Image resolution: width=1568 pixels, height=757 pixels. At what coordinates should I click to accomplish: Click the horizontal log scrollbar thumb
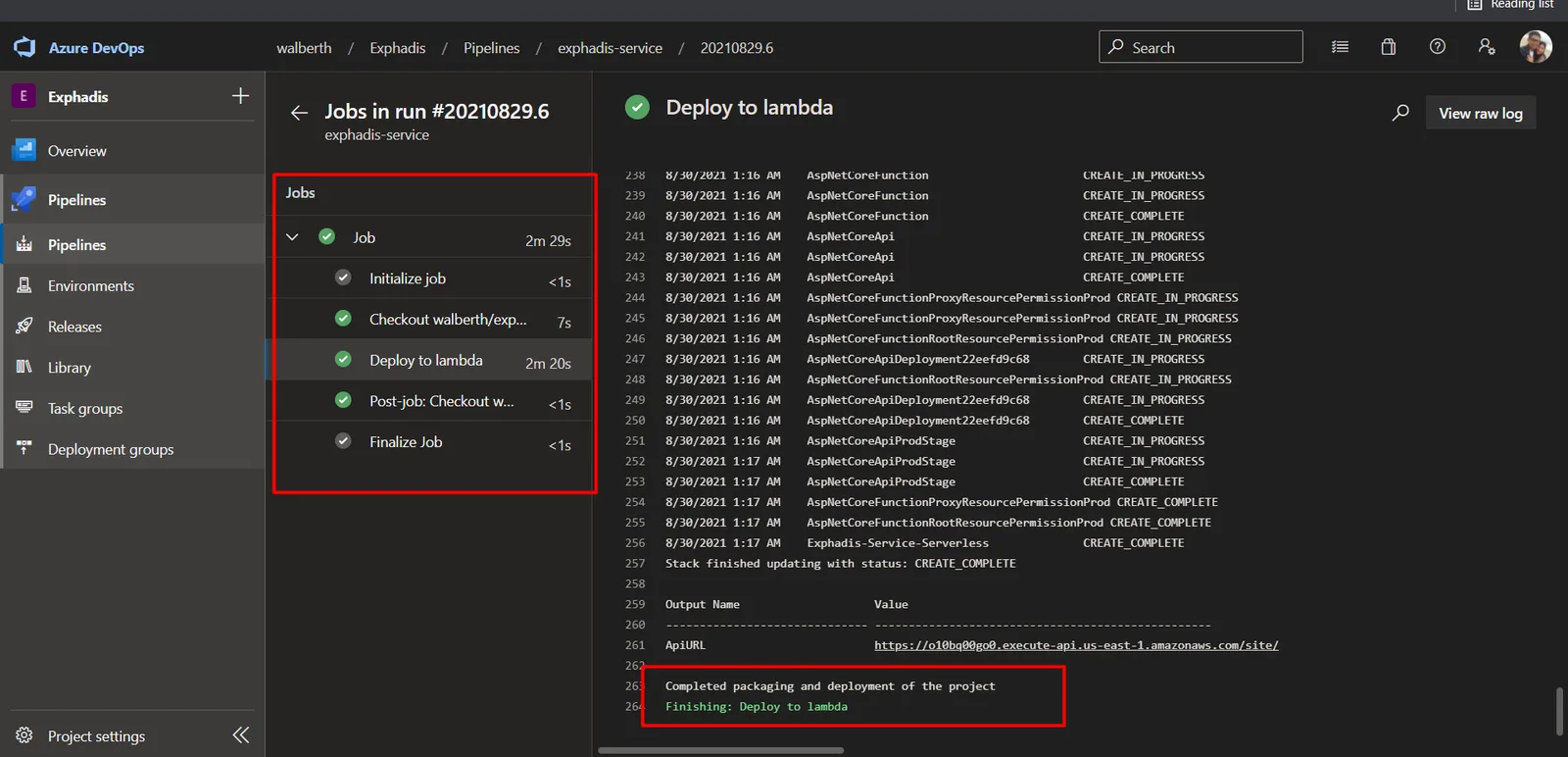pyautogui.click(x=720, y=750)
